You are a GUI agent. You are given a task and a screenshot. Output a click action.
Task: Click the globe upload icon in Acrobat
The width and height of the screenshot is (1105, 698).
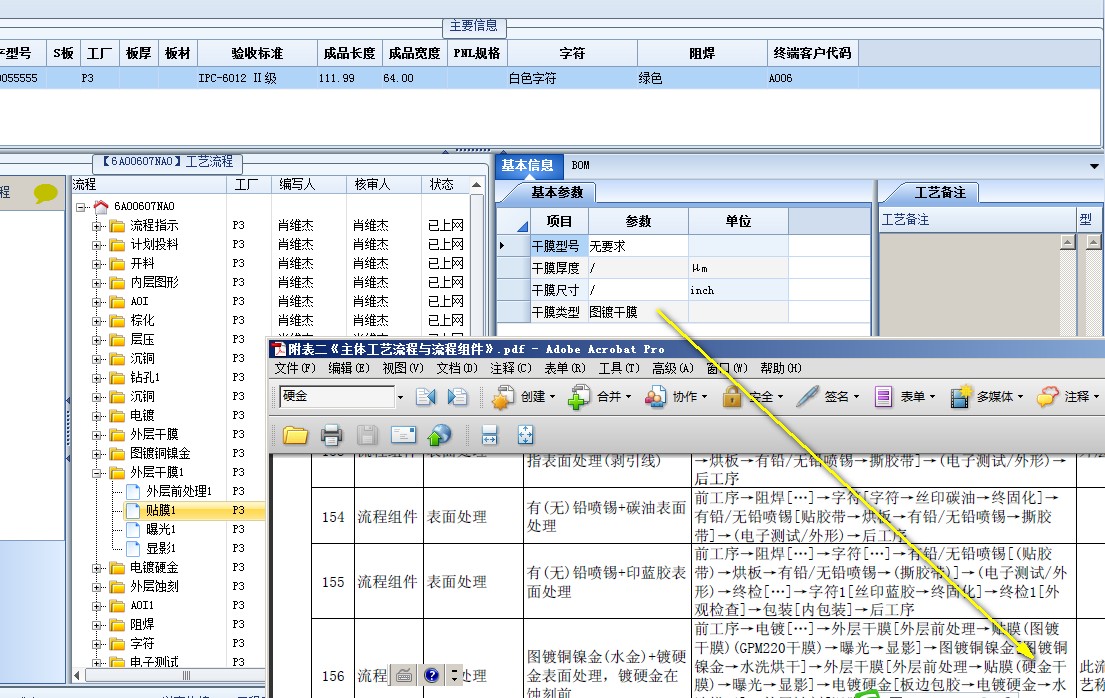coord(439,436)
